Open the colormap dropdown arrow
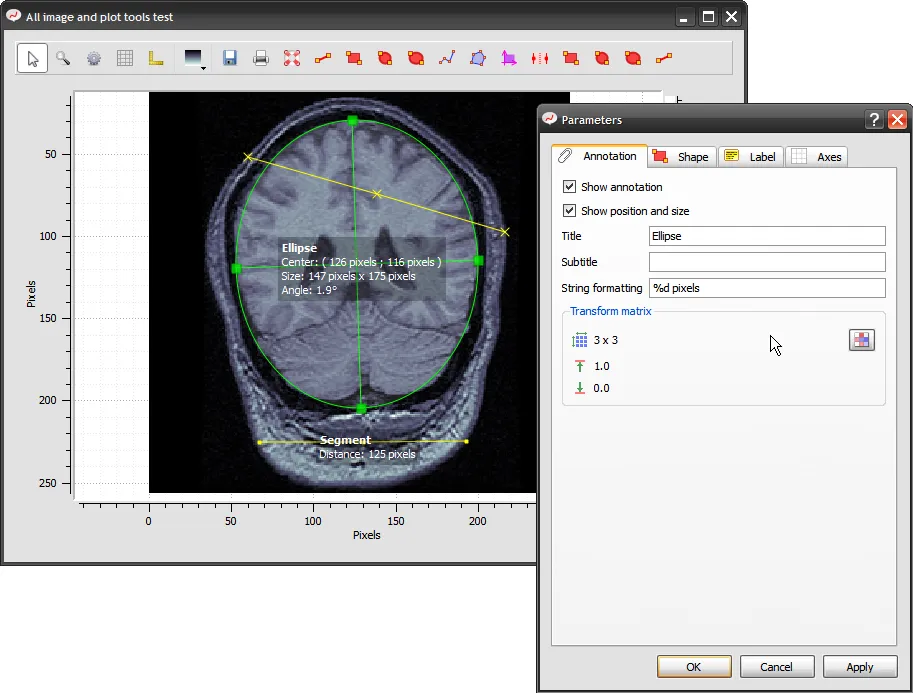 (x=204, y=68)
